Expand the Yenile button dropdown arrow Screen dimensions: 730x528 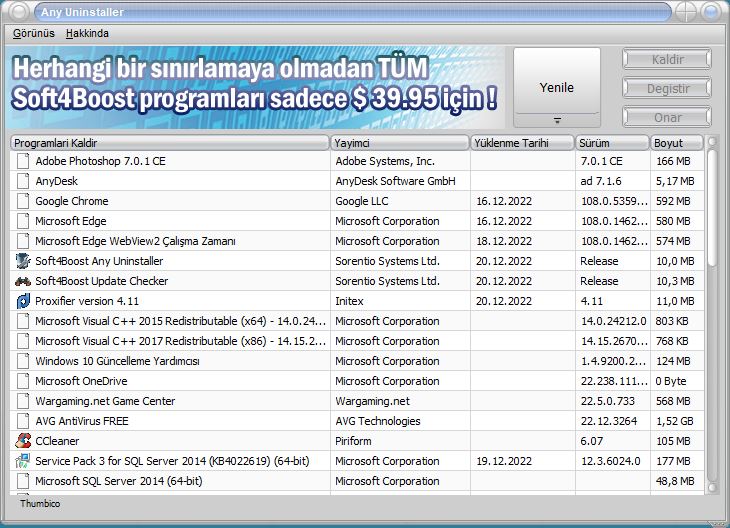(557, 121)
